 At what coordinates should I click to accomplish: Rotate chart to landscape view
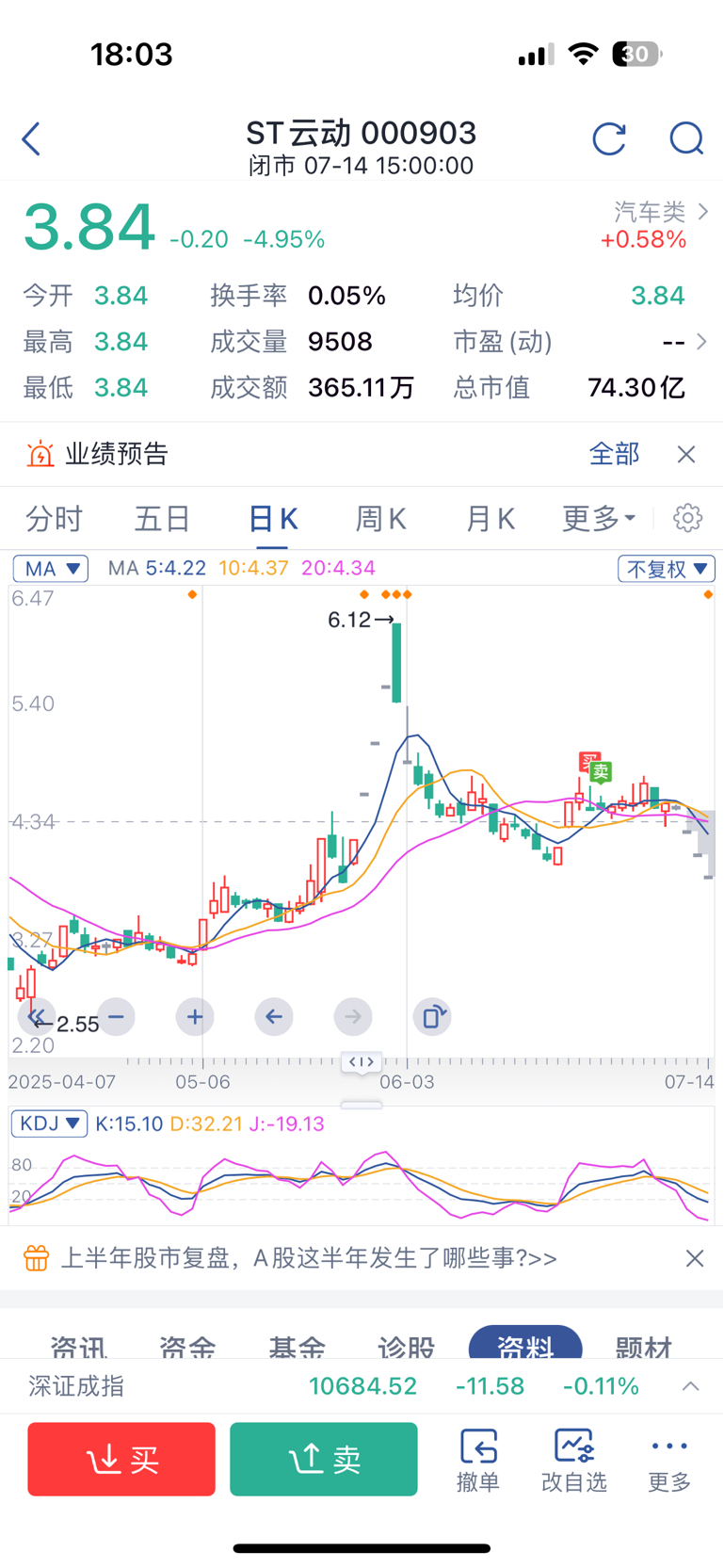432,1017
